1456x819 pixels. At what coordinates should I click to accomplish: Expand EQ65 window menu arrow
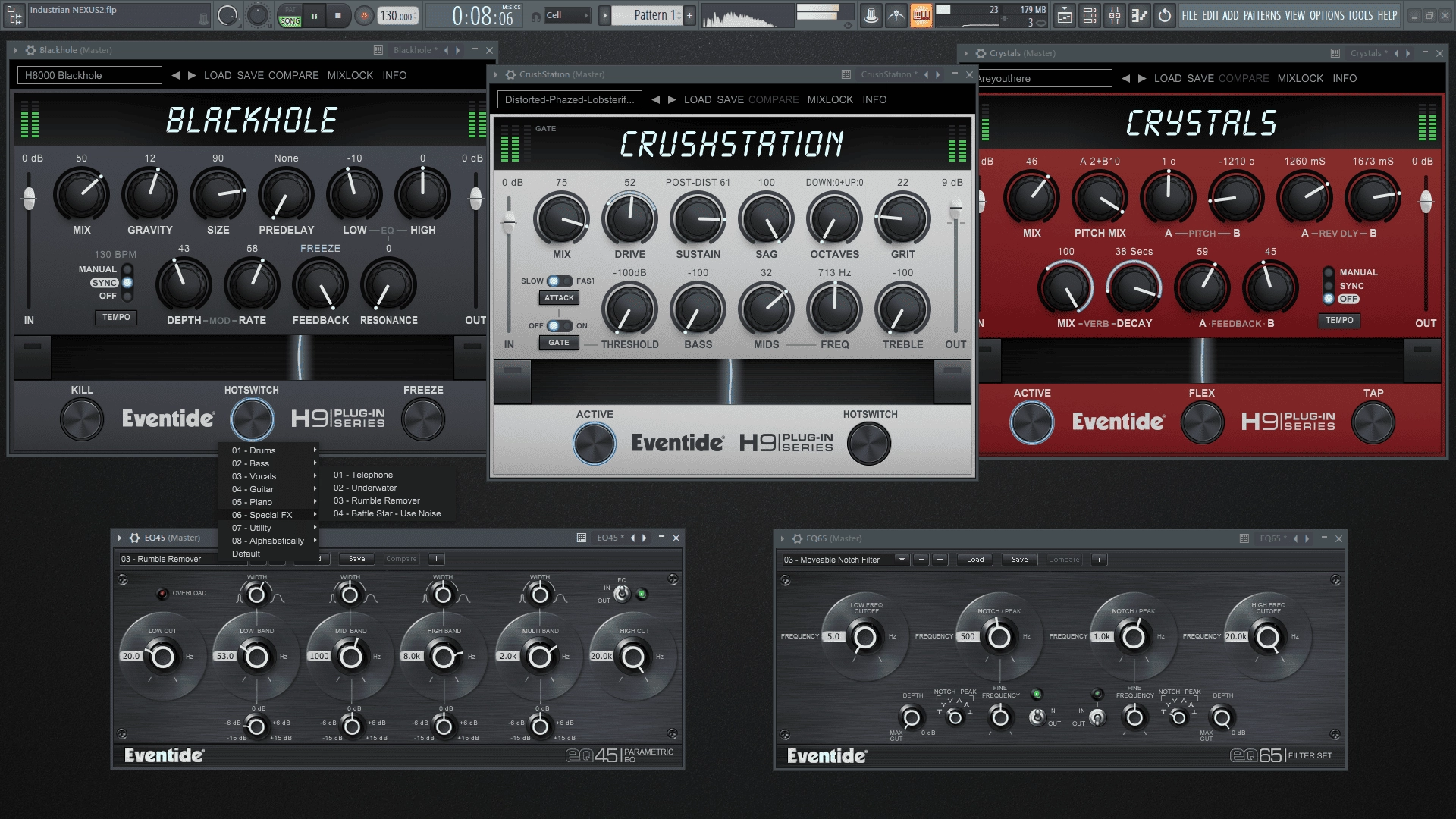(x=783, y=538)
